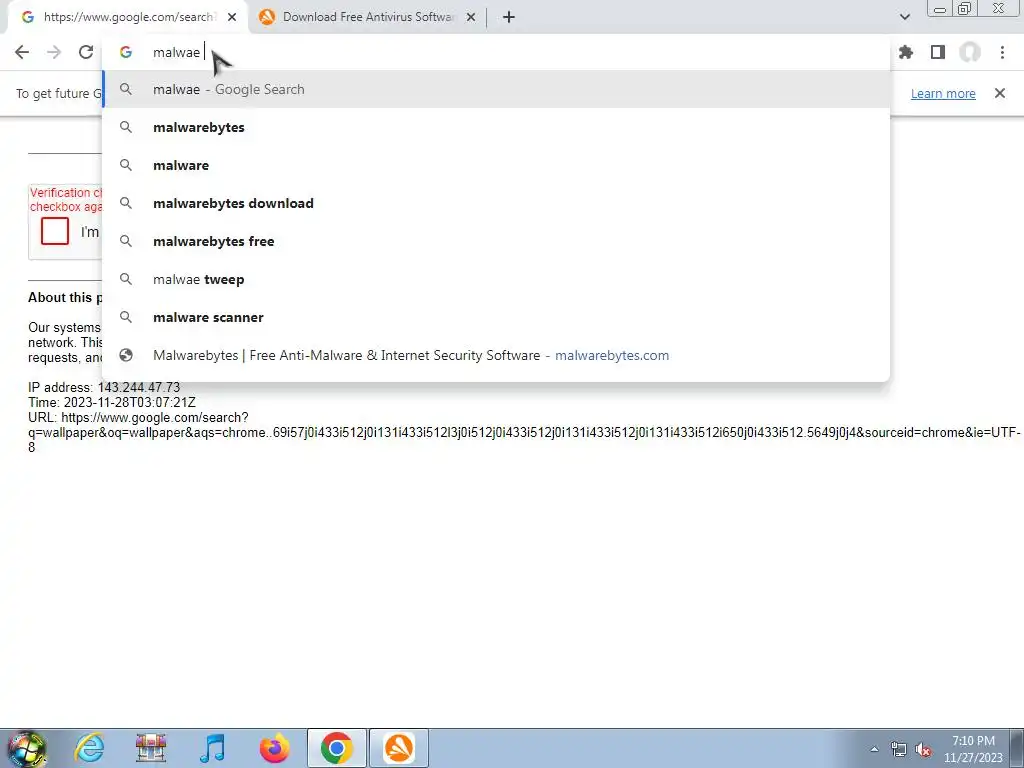Choose the 'malware' suggestion
1024x768 pixels.
[496, 165]
